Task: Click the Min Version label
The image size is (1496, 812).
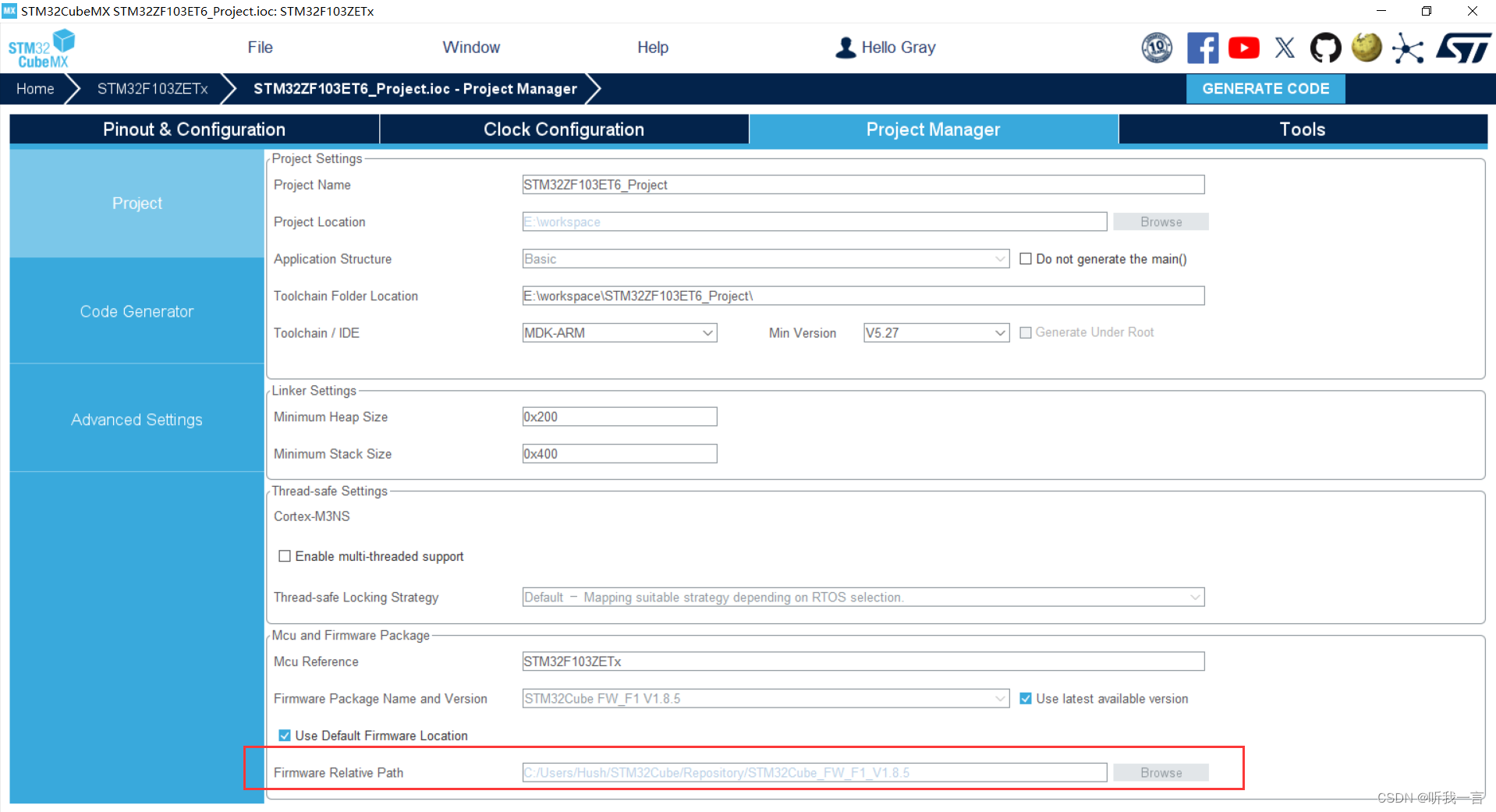Action: pos(803,333)
